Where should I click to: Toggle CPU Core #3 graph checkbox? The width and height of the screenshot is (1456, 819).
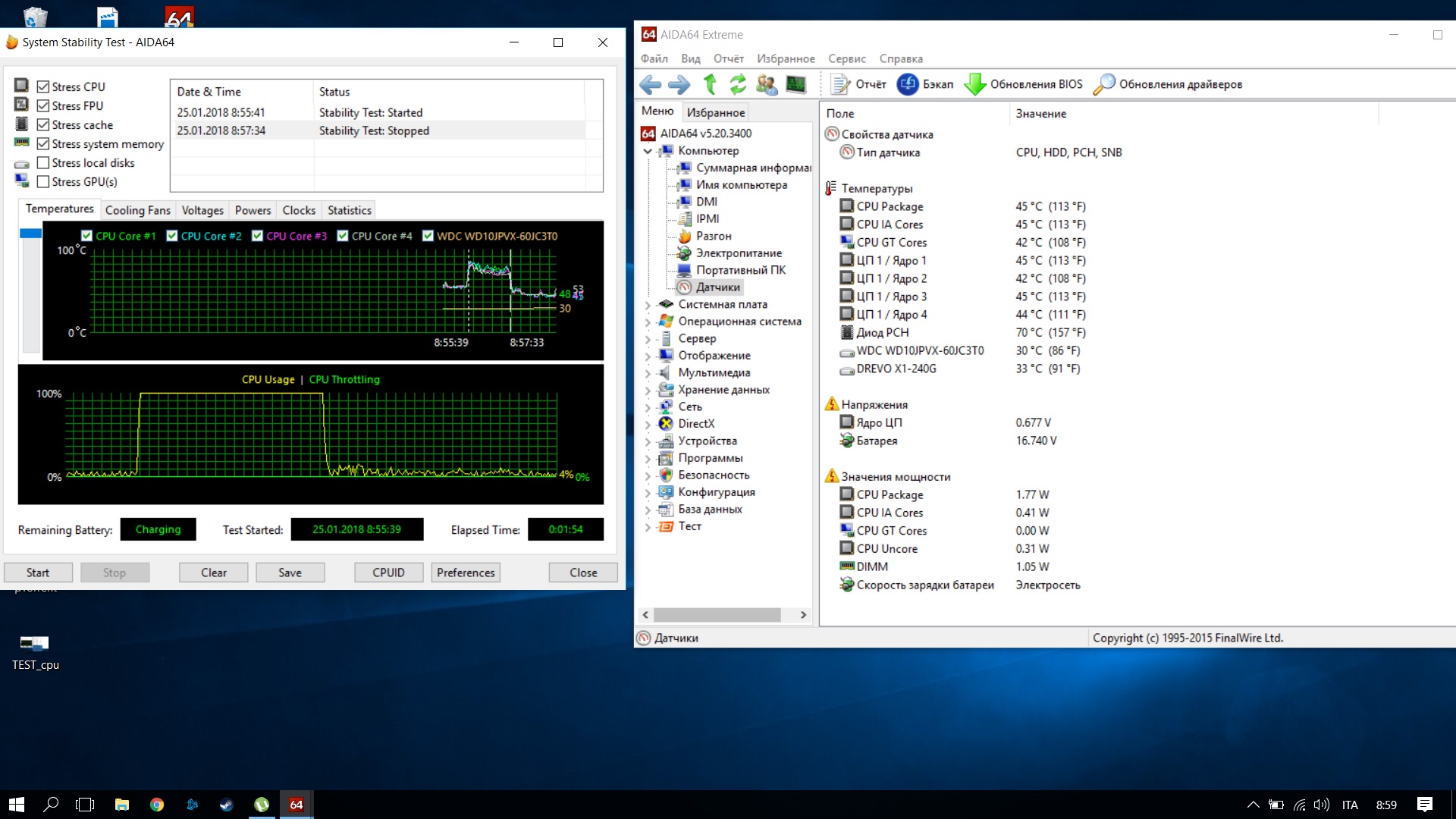click(257, 236)
